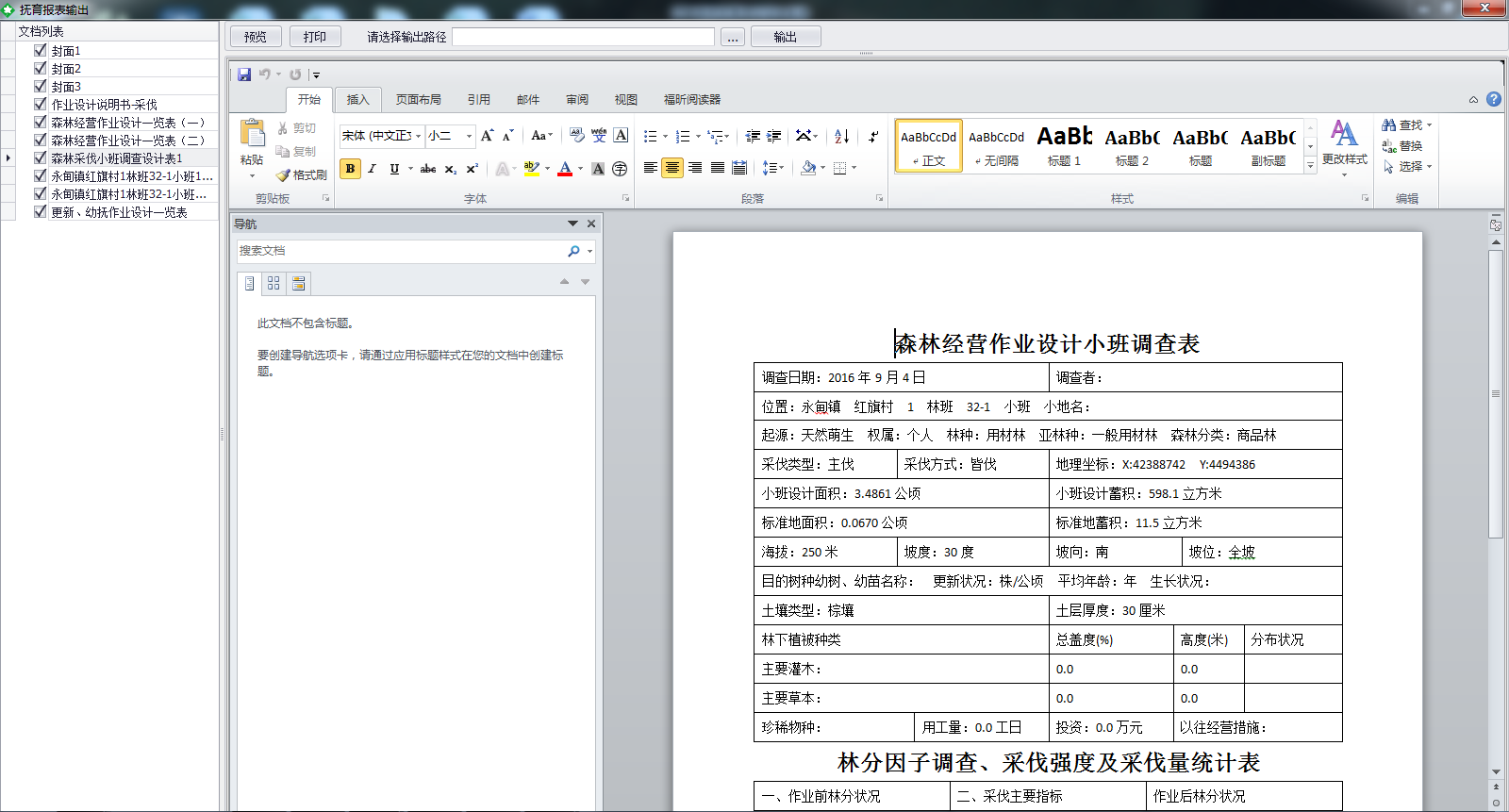Increase paragraph indent

click(x=774, y=137)
